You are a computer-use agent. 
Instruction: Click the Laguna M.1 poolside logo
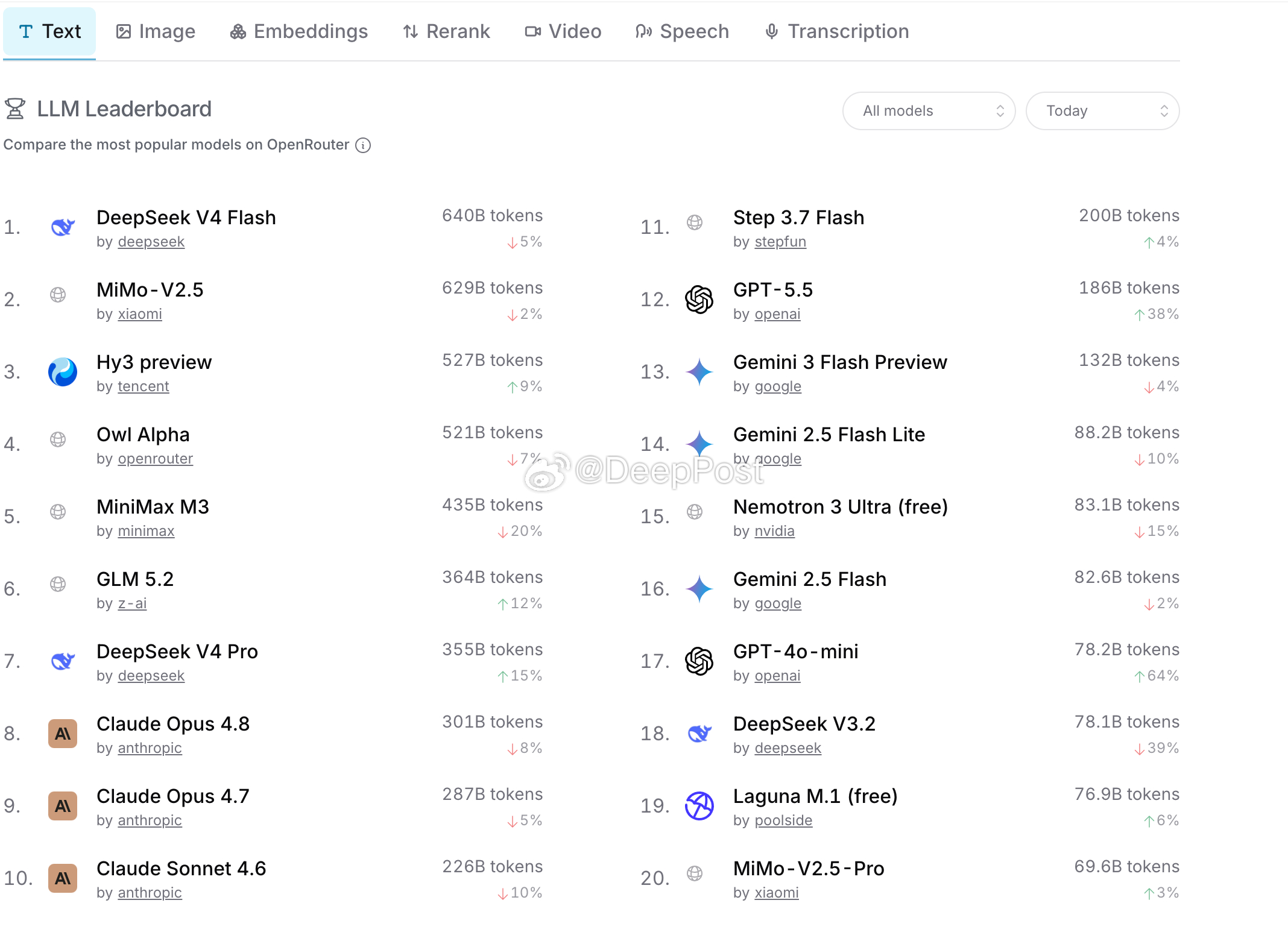click(x=699, y=806)
